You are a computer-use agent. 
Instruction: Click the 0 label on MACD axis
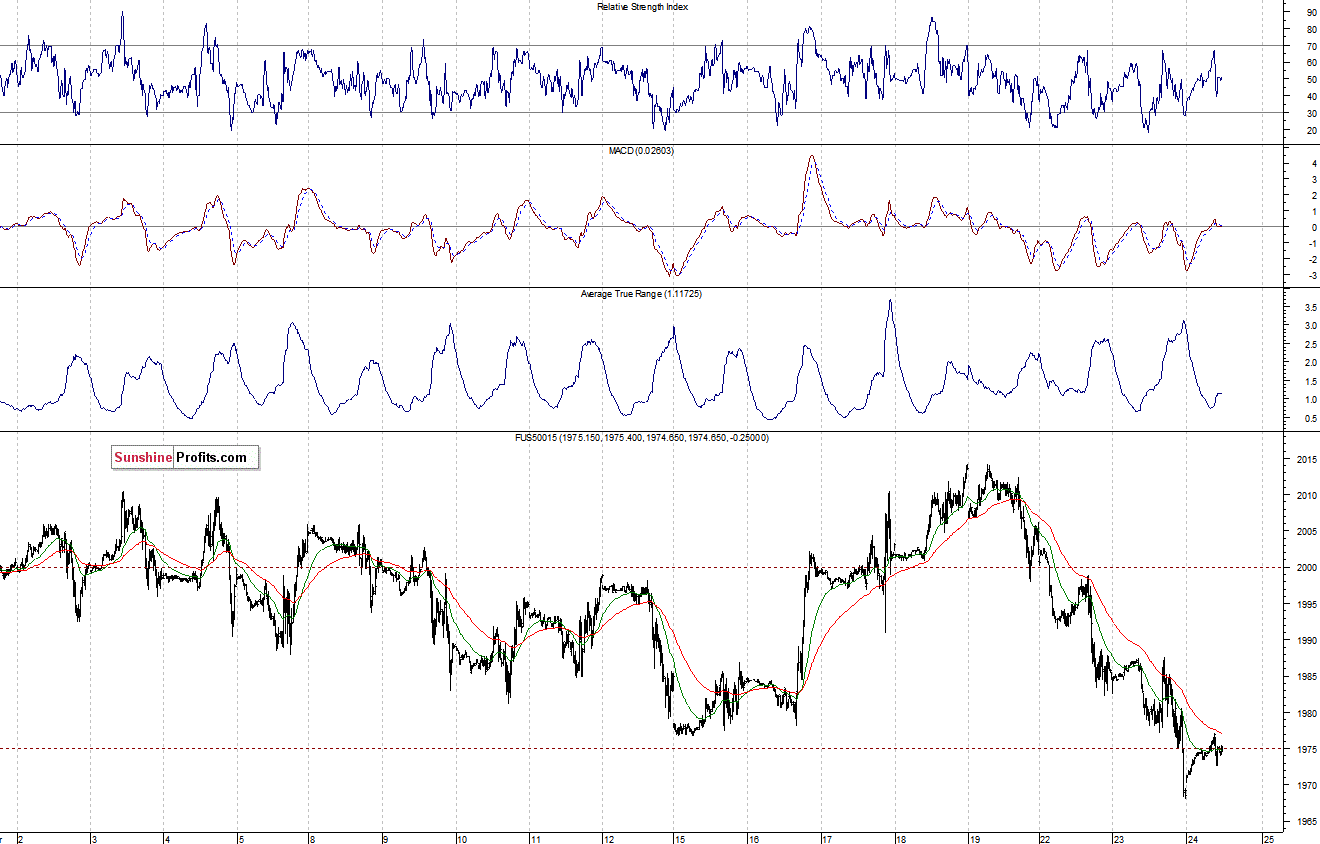click(x=1312, y=227)
